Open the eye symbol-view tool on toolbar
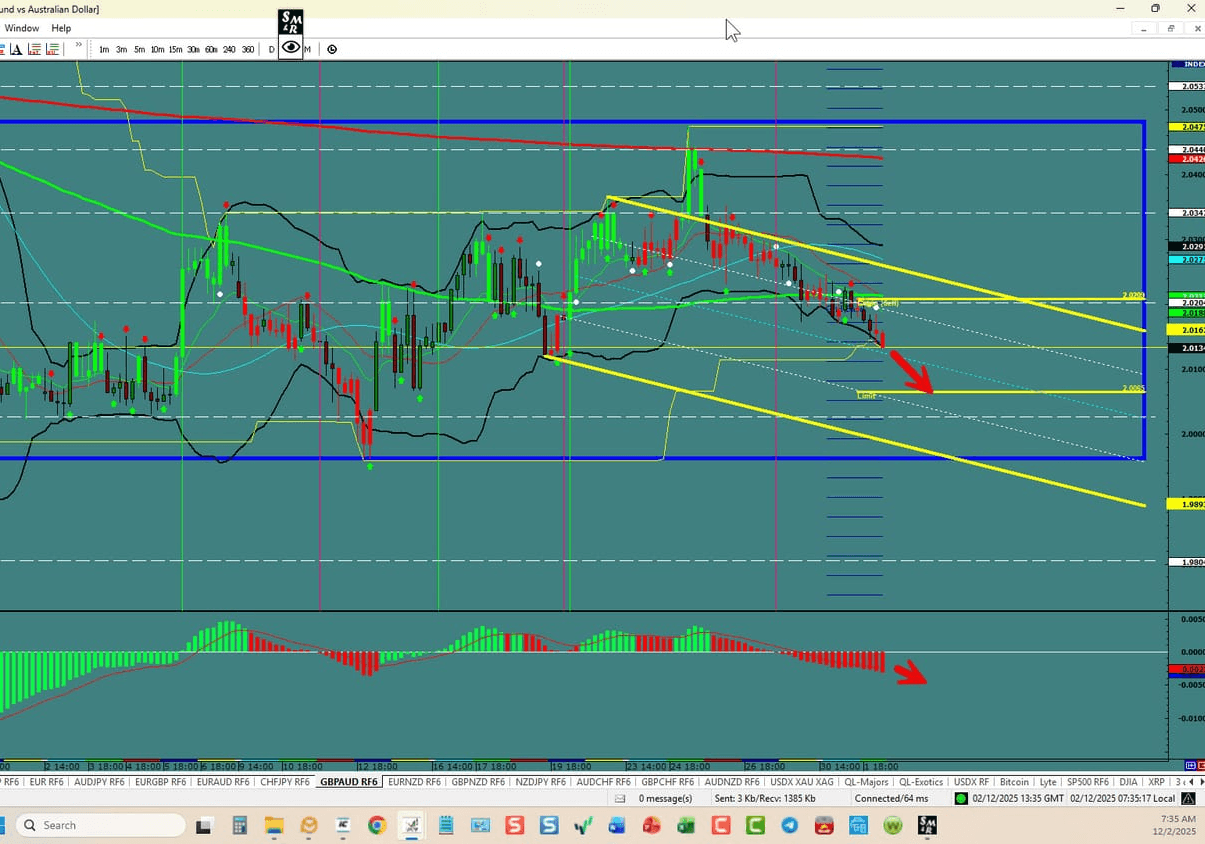This screenshot has height=844, width=1205. pos(290,48)
